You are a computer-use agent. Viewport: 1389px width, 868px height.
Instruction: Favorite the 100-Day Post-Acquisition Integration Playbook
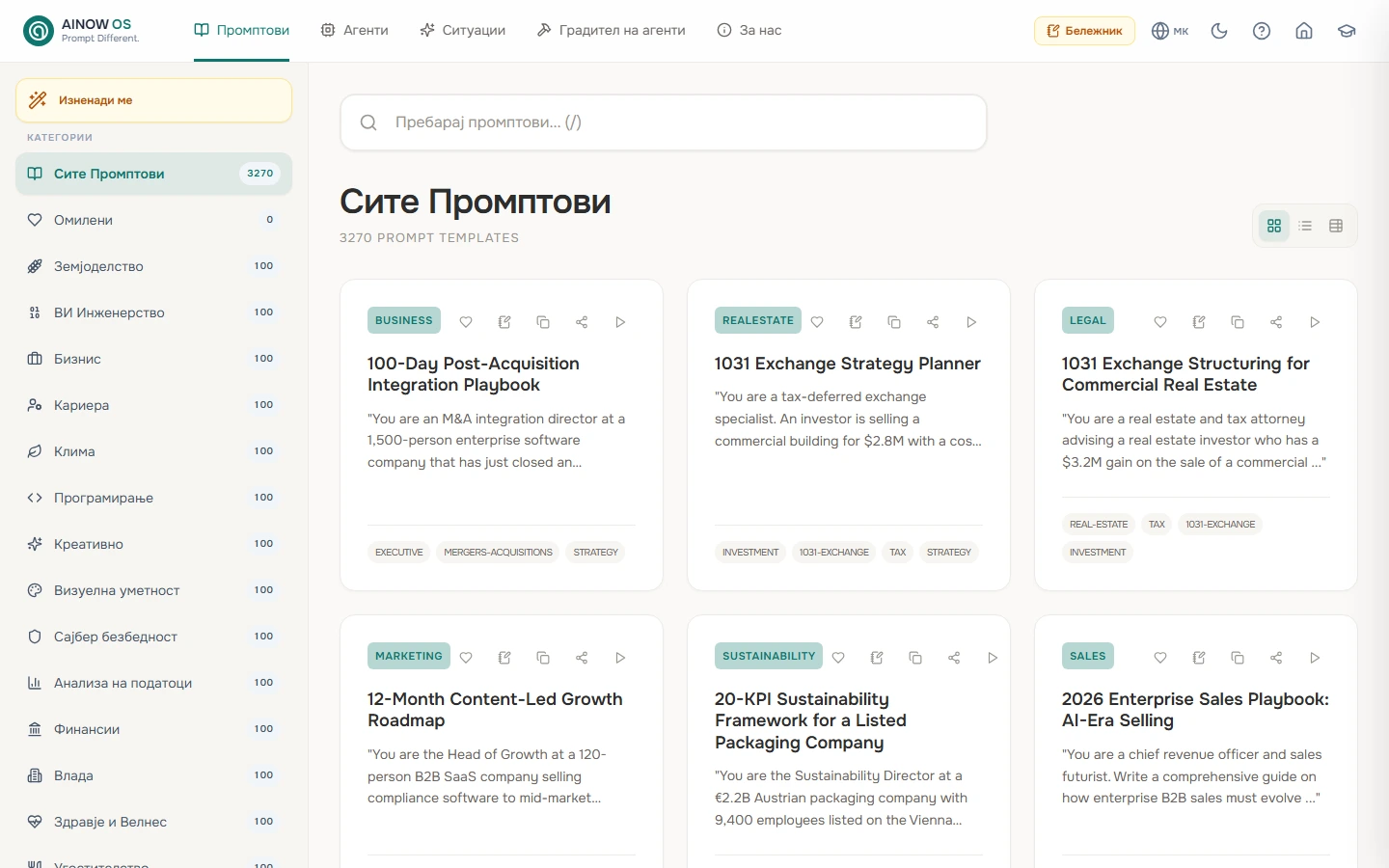coord(466,322)
